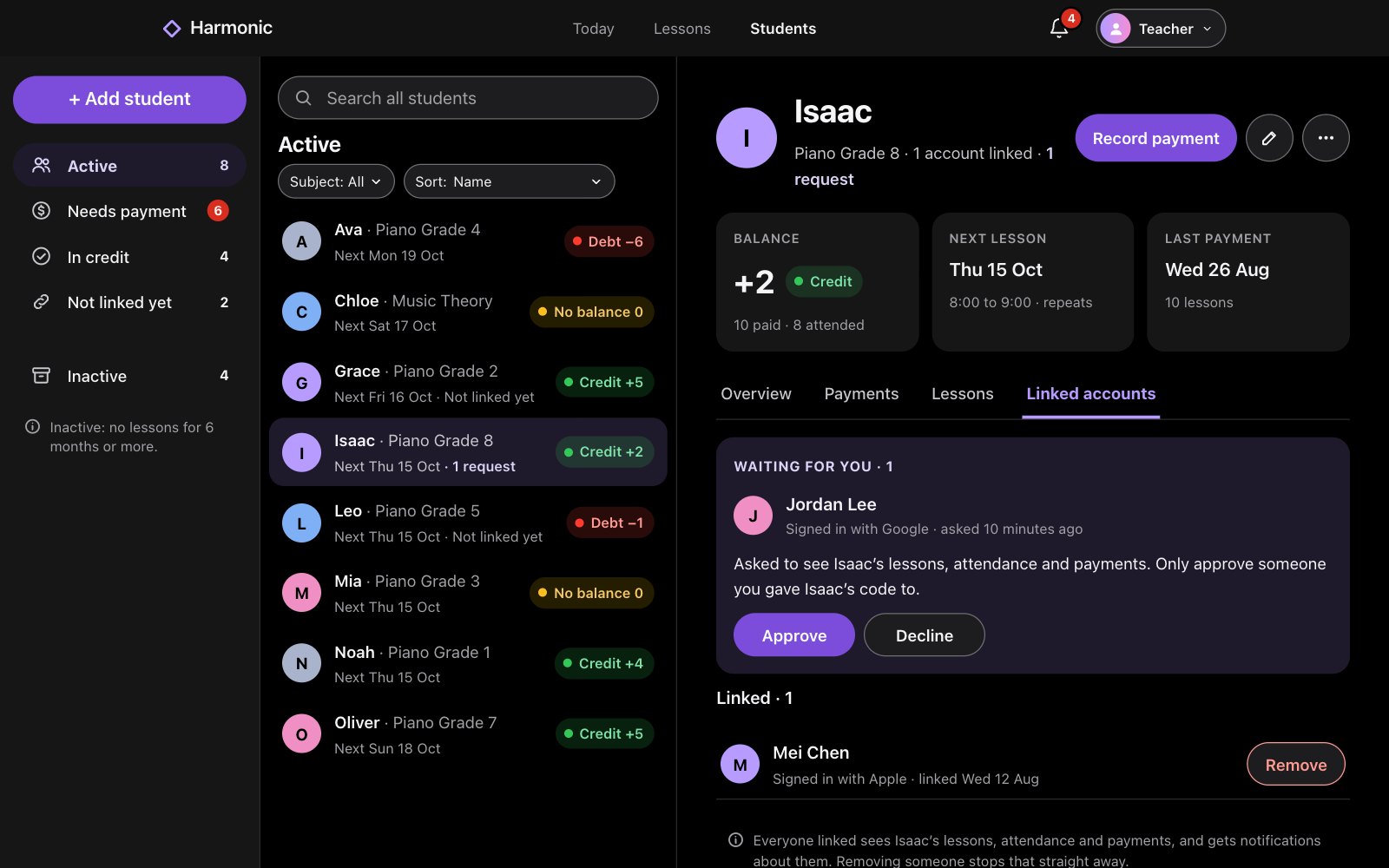
Task: Open the Students top navigation item
Action: tap(783, 29)
